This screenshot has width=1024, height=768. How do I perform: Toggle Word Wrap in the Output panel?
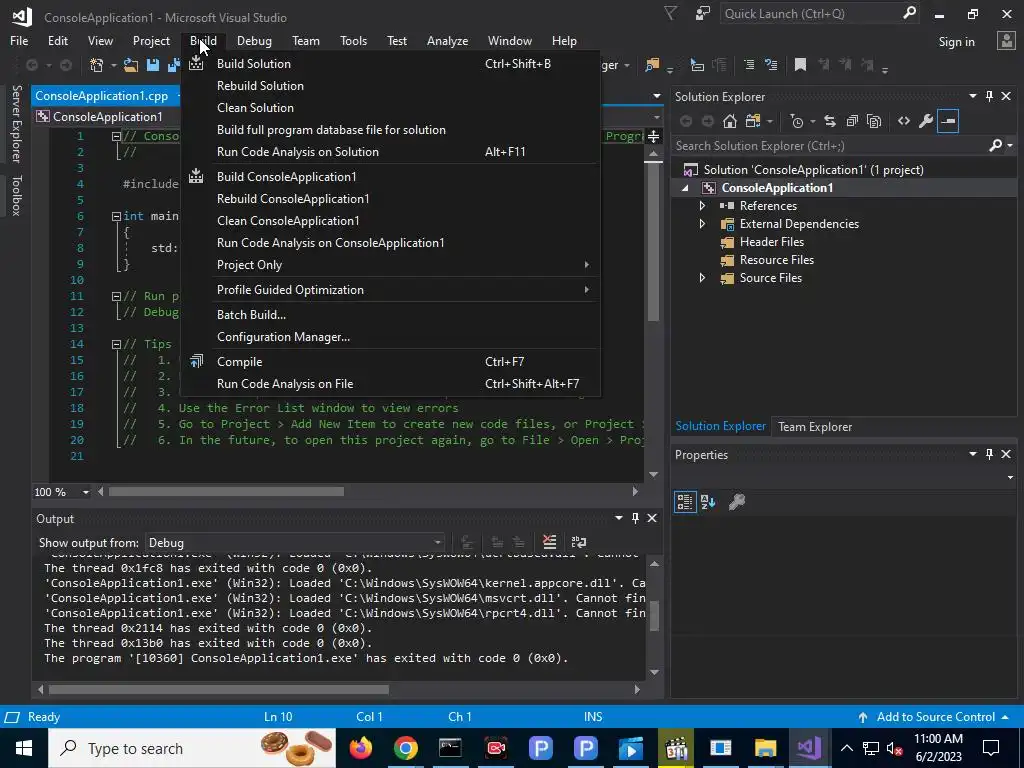point(579,542)
